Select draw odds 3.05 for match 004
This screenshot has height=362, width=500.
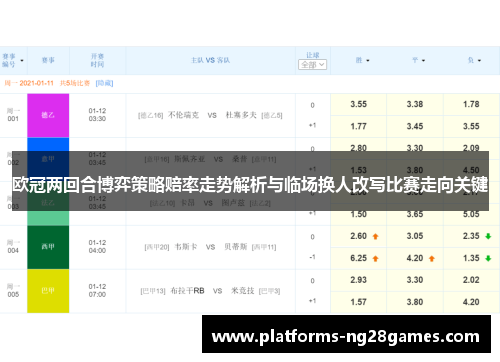[x=415, y=236]
